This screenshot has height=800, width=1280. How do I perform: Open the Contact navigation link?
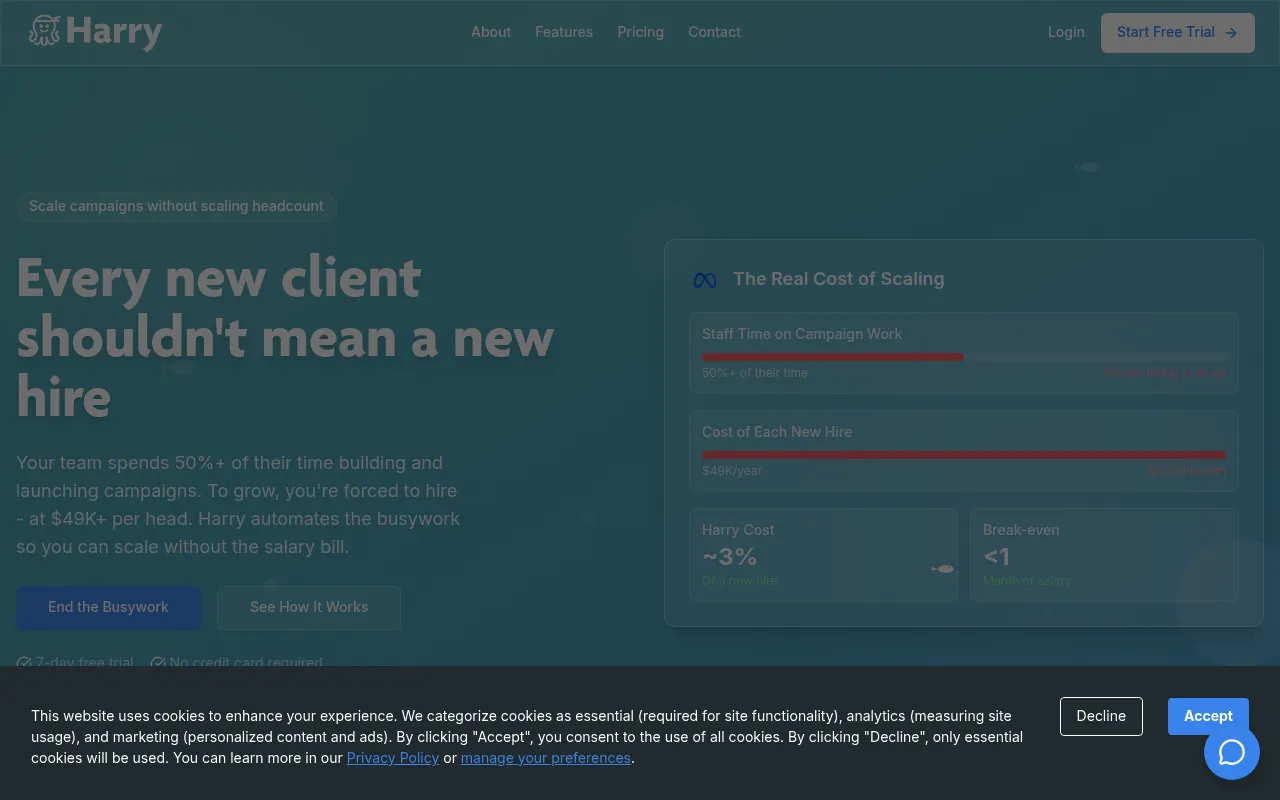tap(714, 32)
